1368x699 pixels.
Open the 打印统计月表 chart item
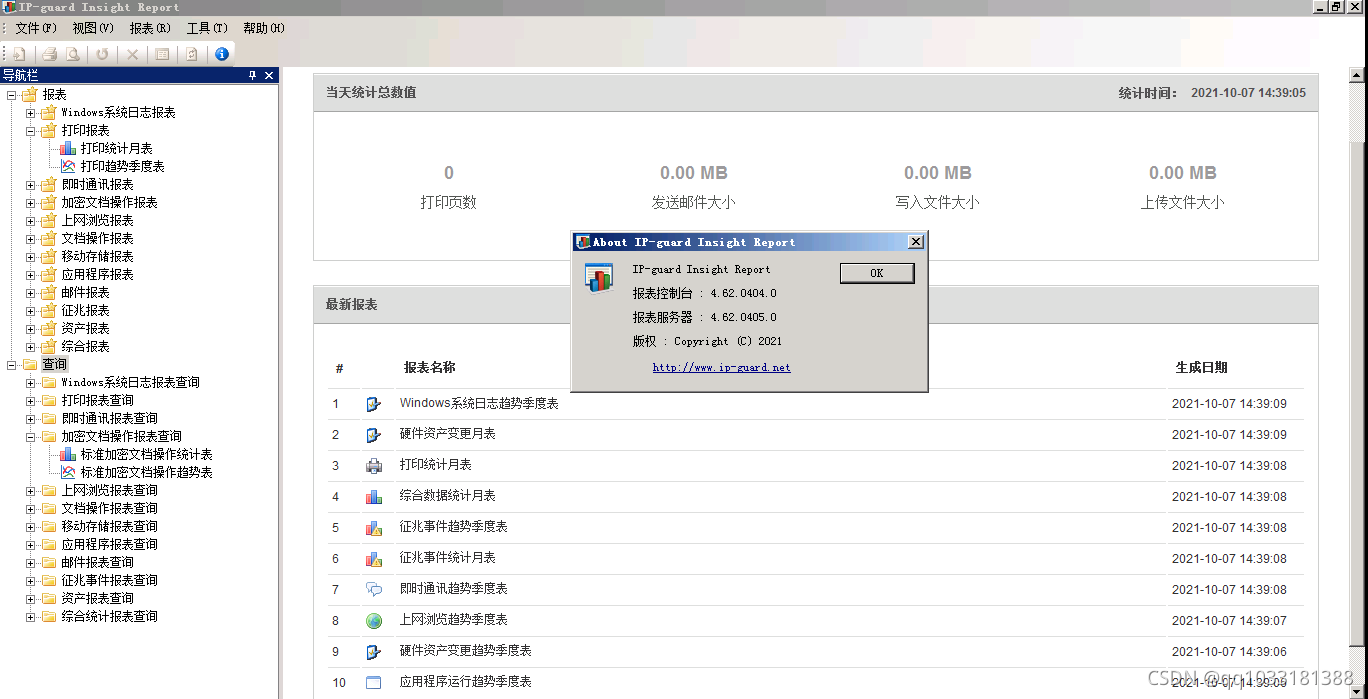[106, 148]
